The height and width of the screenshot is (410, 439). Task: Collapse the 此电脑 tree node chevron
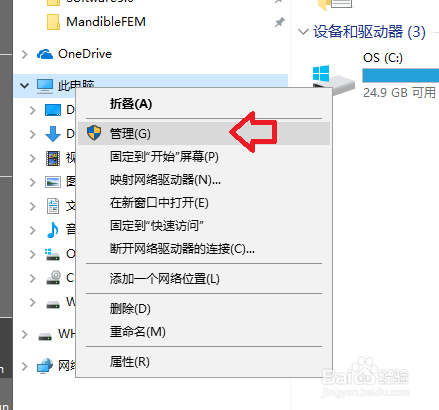[24, 86]
